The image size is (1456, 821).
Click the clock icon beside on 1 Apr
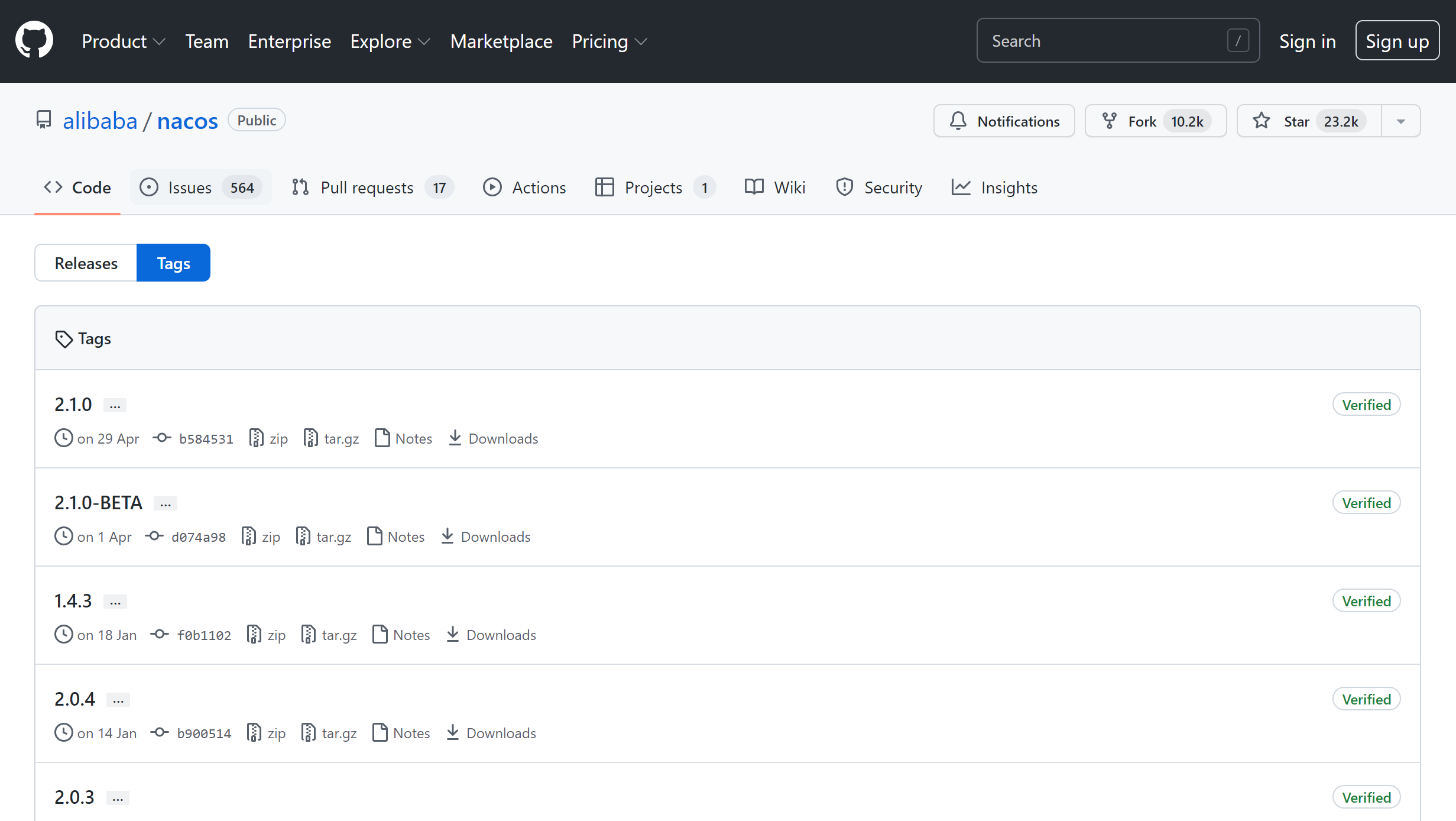64,536
